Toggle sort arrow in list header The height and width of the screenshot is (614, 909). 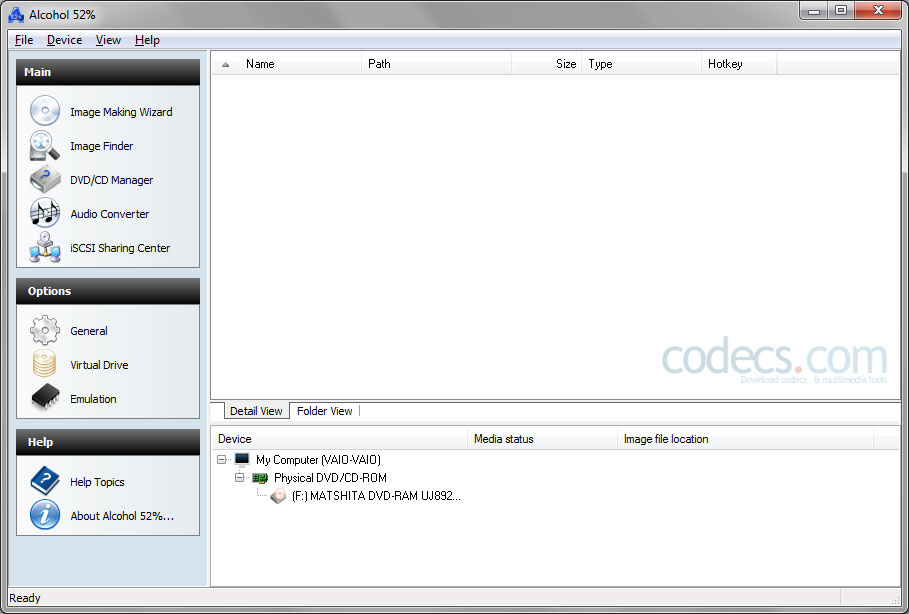(x=226, y=64)
